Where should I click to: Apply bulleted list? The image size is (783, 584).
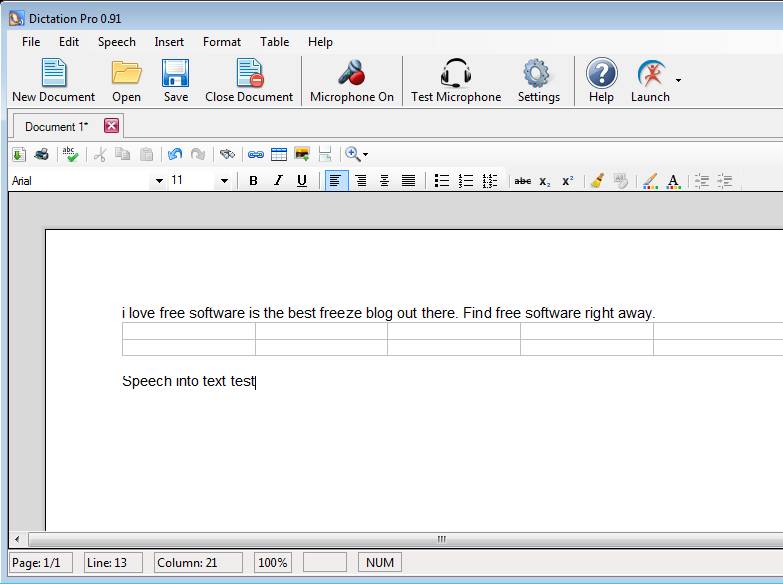[441, 181]
